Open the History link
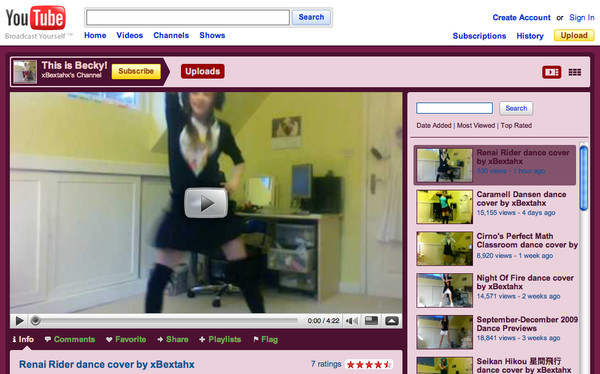 tap(530, 36)
